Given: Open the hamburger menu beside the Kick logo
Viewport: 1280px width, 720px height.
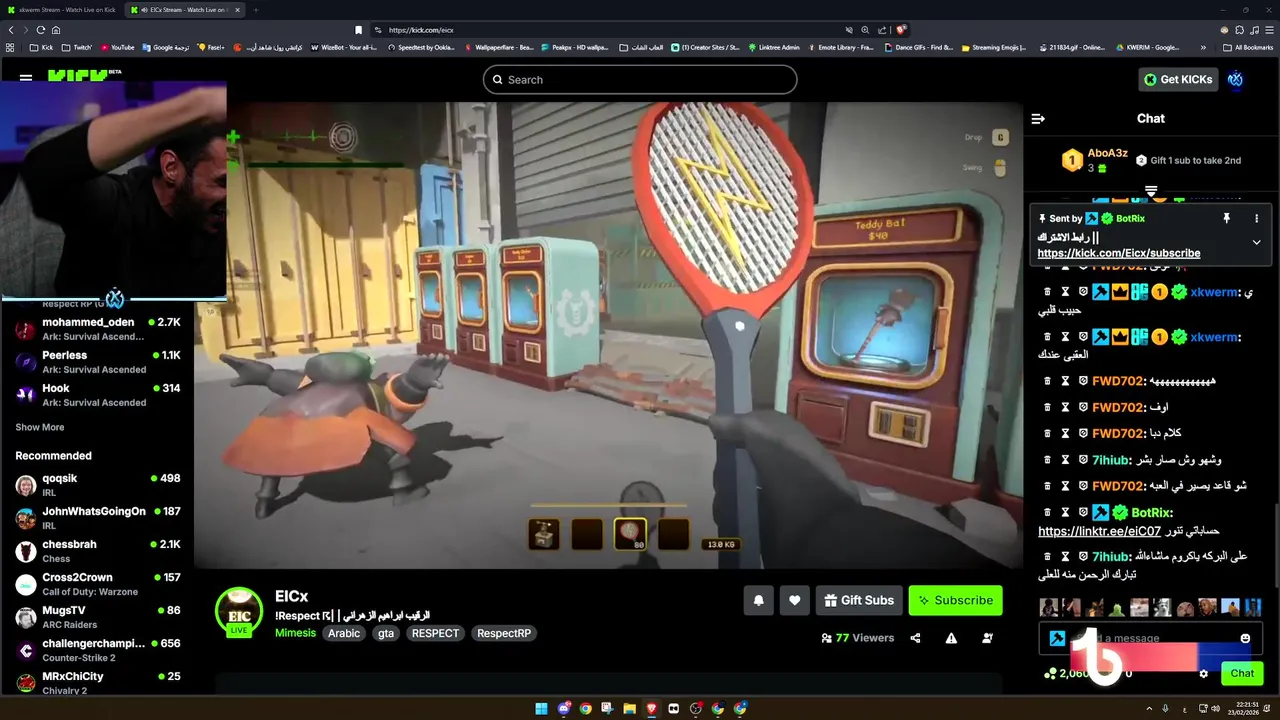Looking at the screenshot, I should (x=26, y=77).
